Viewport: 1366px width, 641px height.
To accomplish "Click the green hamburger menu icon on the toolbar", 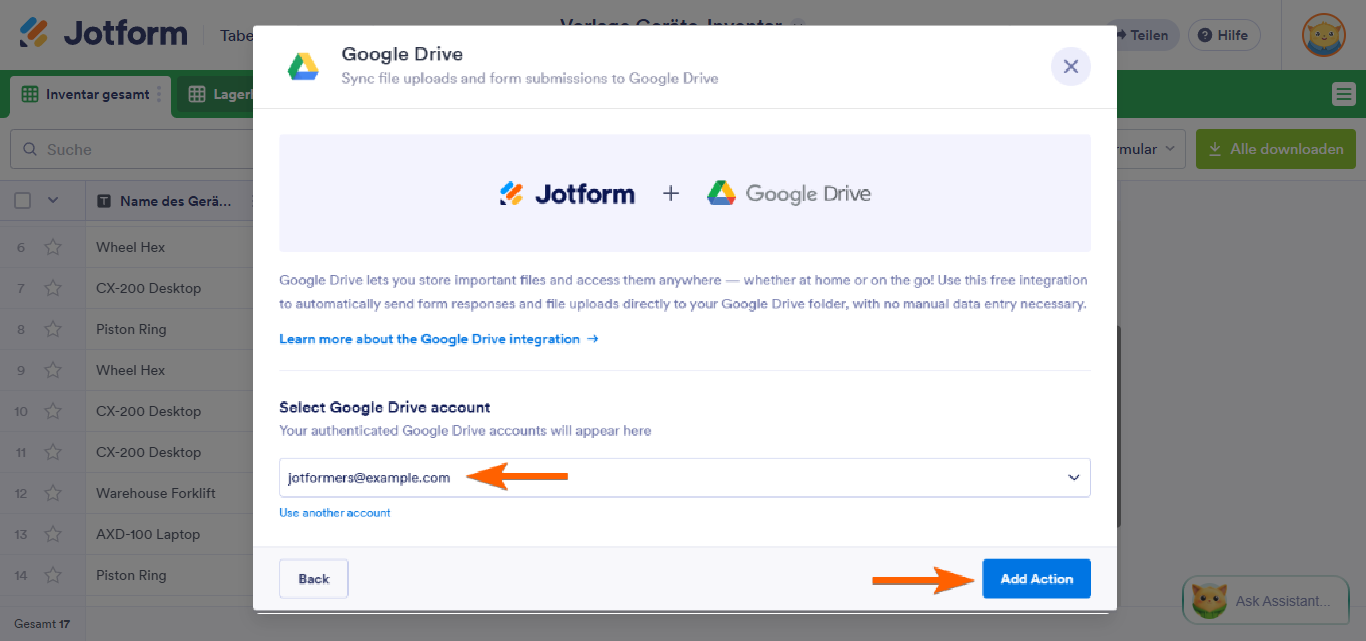I will click(1344, 93).
